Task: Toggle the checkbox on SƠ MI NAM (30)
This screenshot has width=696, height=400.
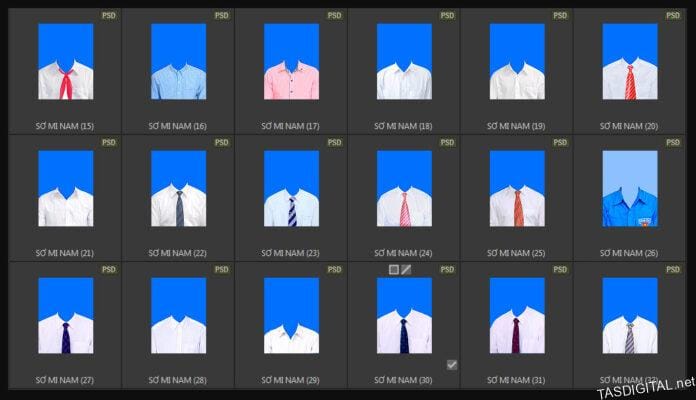Action: 451,365
